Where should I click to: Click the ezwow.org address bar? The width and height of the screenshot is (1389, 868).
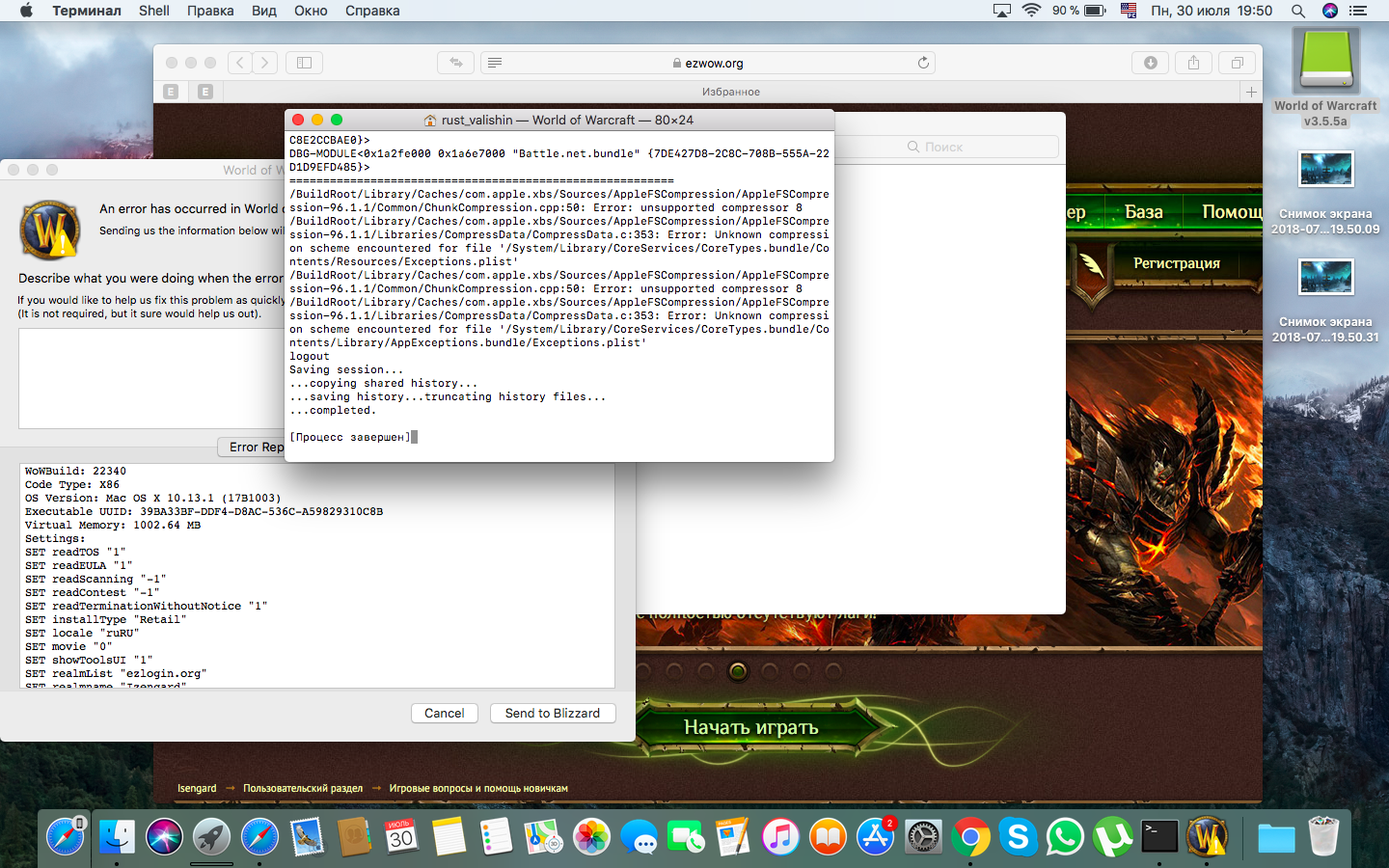click(x=709, y=63)
